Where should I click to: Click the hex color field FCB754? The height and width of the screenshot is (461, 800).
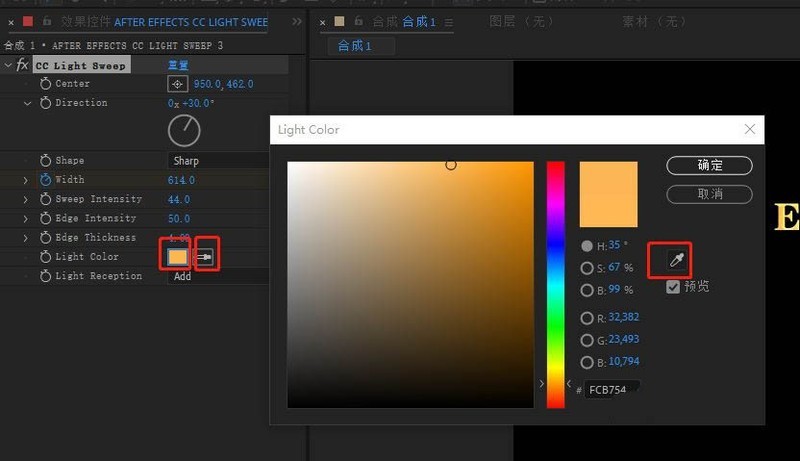pos(610,389)
